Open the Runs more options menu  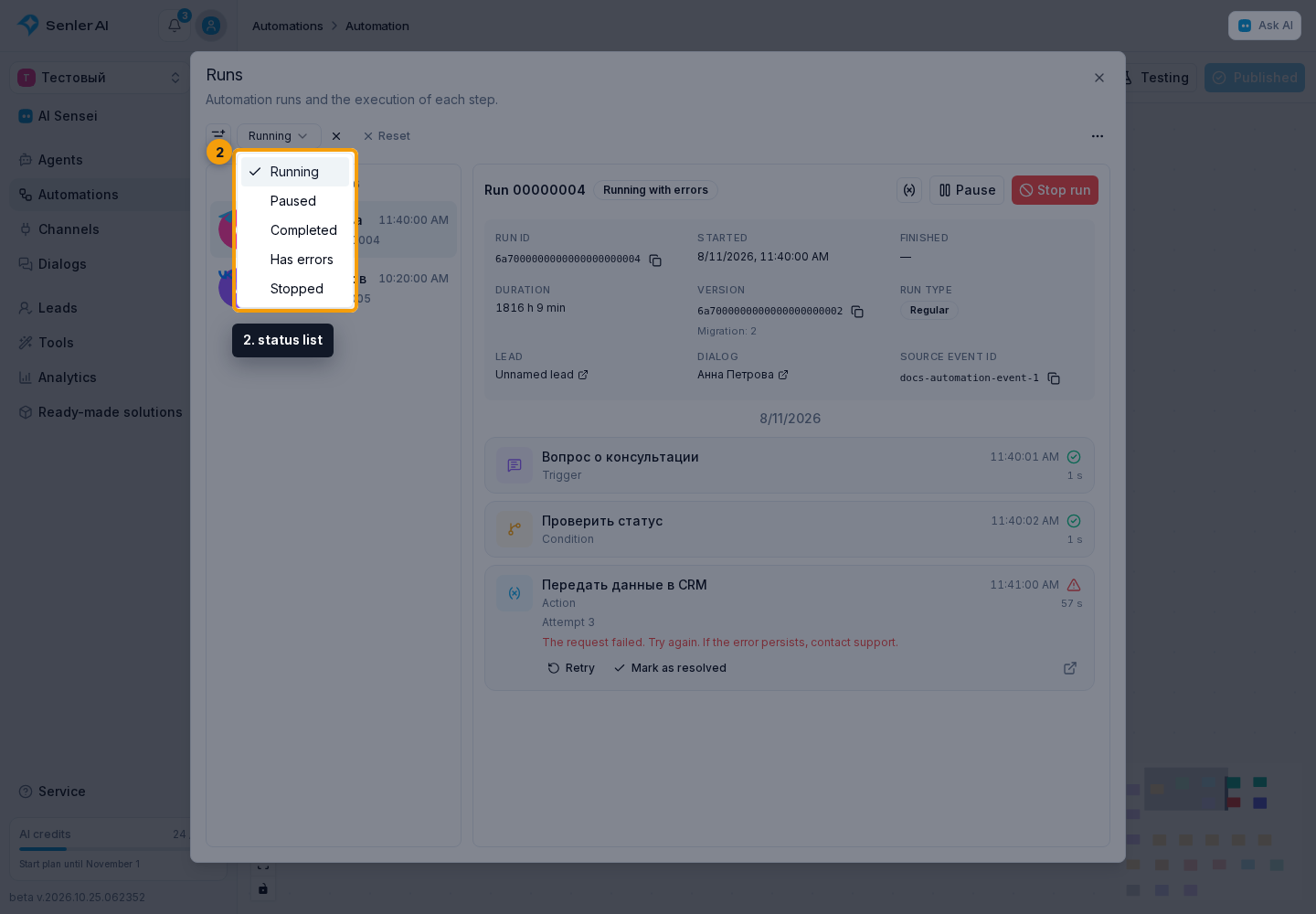click(1098, 136)
